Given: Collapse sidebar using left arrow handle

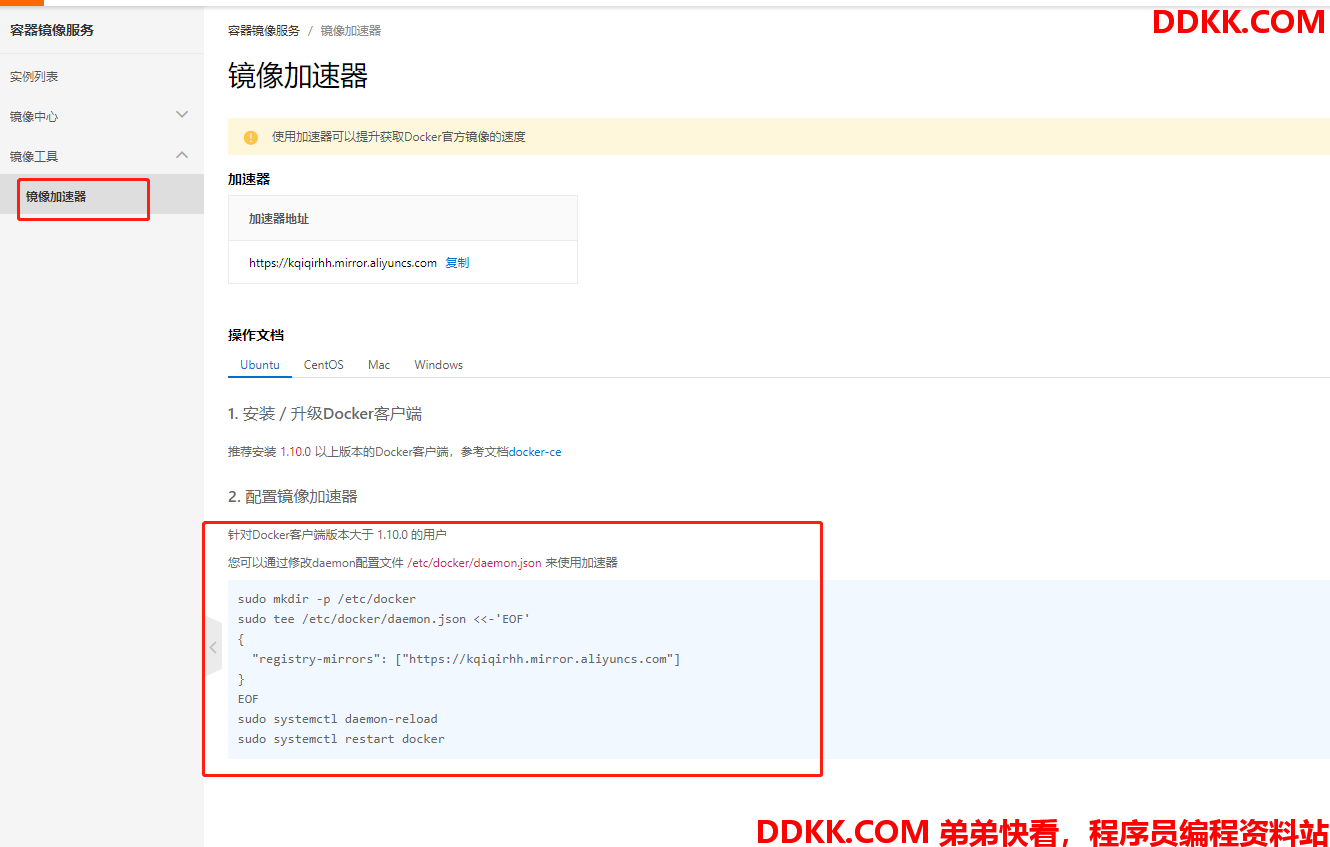Looking at the screenshot, I should (213, 647).
